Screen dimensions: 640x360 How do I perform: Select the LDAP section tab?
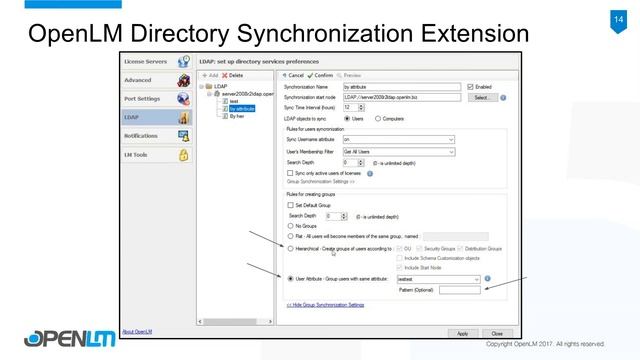click(157, 117)
